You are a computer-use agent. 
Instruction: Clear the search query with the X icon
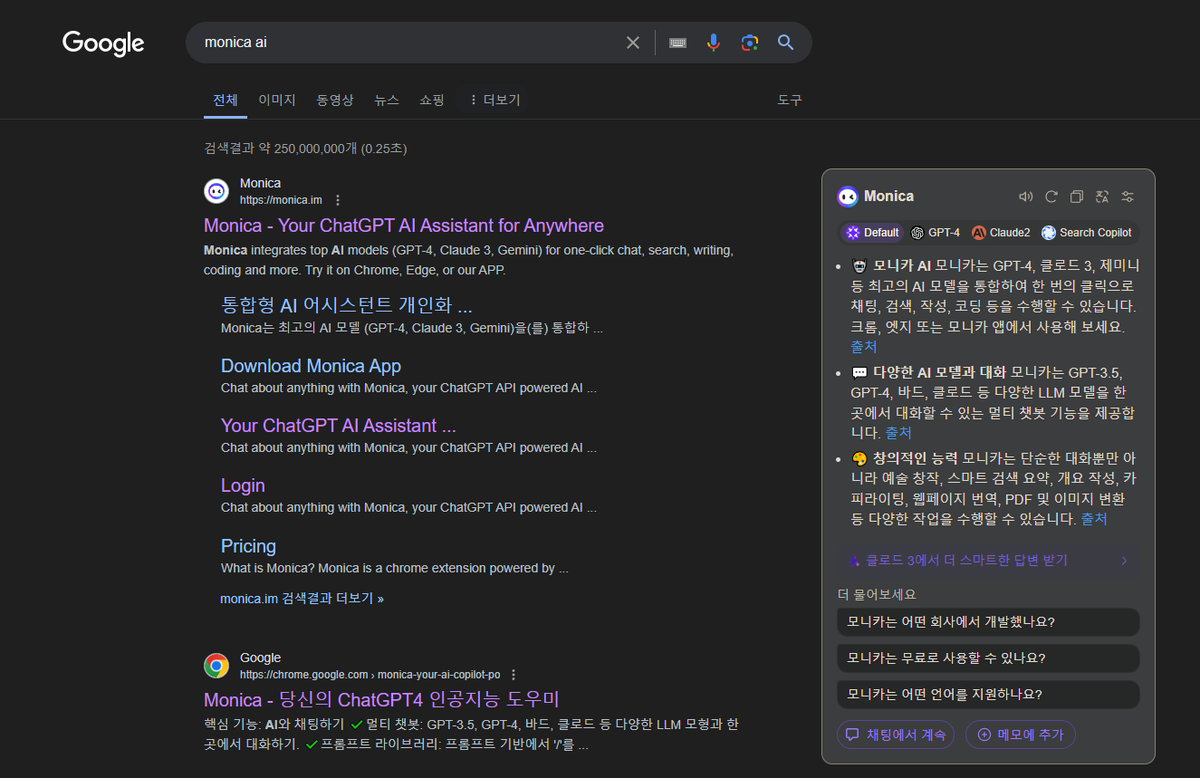point(633,43)
